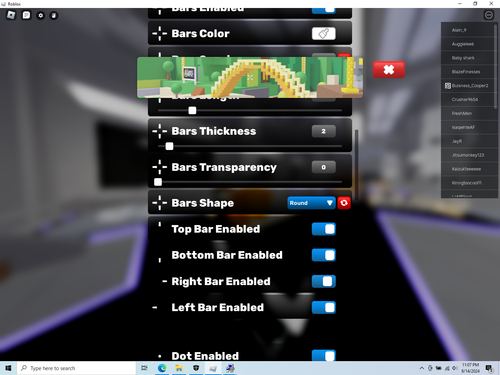Open the Windows Start menu

click(x=8, y=368)
